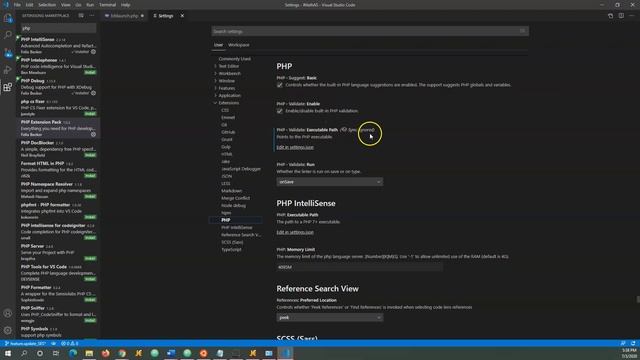Select PHP IntelliSense in settings tree
This screenshot has width=640, height=360.
point(237,227)
